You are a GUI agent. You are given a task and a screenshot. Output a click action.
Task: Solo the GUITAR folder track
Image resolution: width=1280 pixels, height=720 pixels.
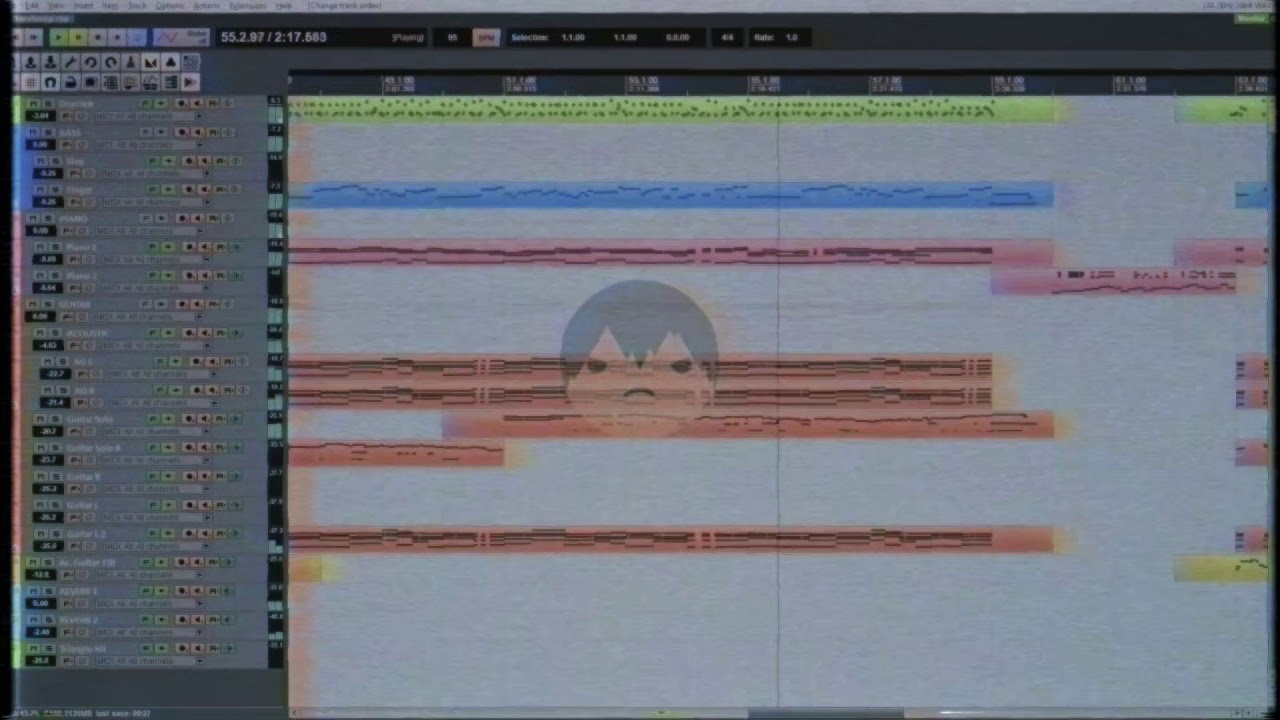tap(48, 304)
